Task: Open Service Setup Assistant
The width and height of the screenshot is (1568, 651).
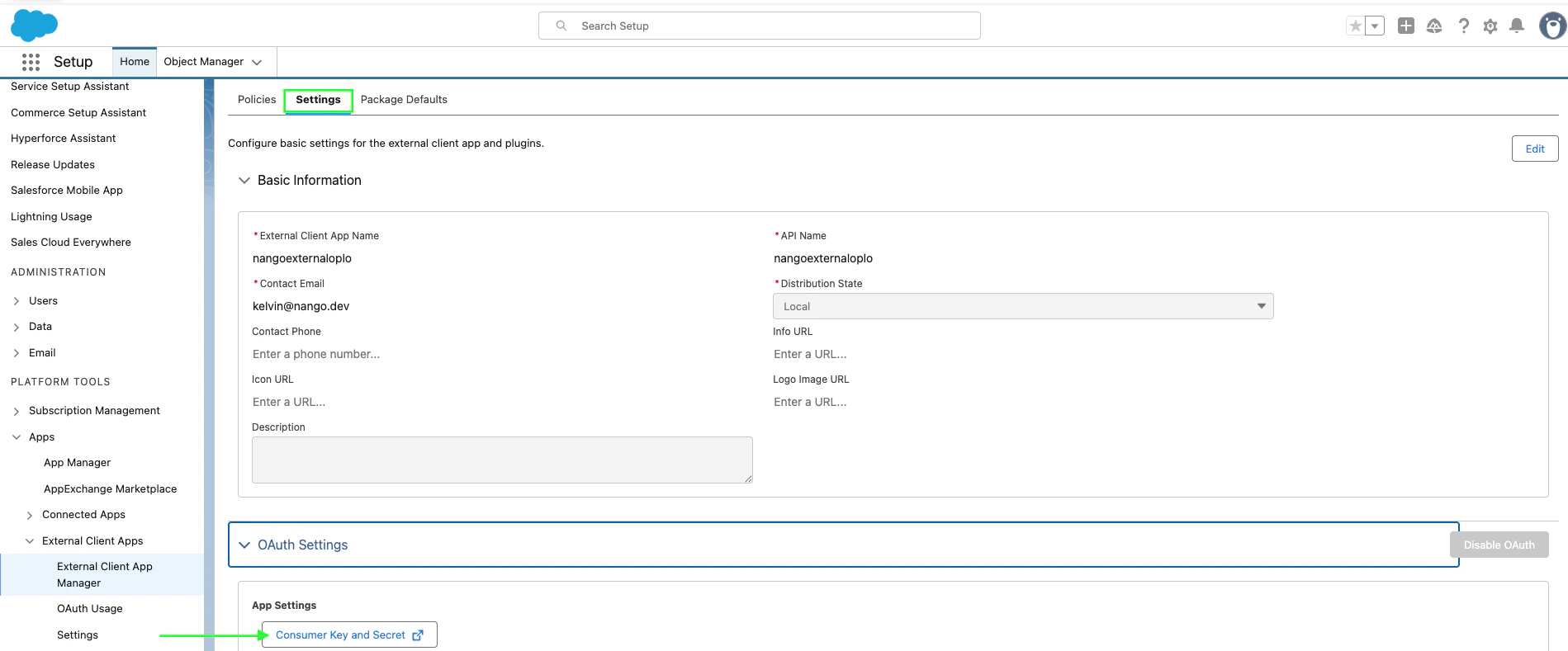Action: coord(70,87)
